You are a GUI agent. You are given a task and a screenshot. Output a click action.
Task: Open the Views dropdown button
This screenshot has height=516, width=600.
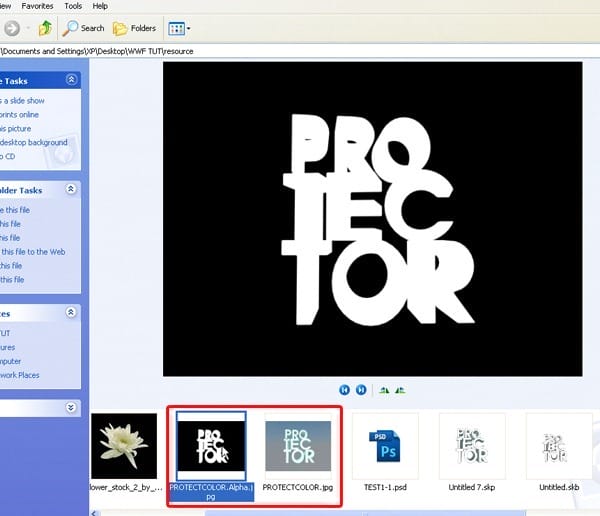click(x=179, y=28)
